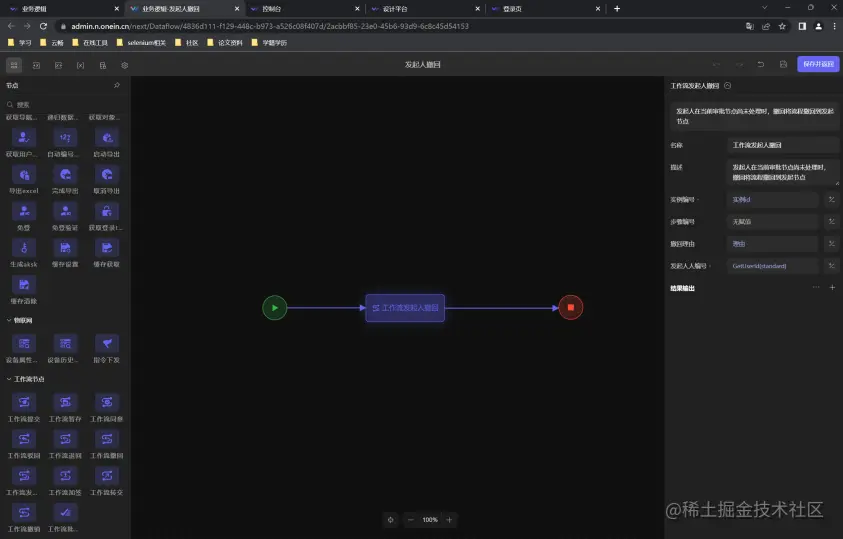Select the 工作流退回 node icon

pyautogui.click(x=65, y=439)
